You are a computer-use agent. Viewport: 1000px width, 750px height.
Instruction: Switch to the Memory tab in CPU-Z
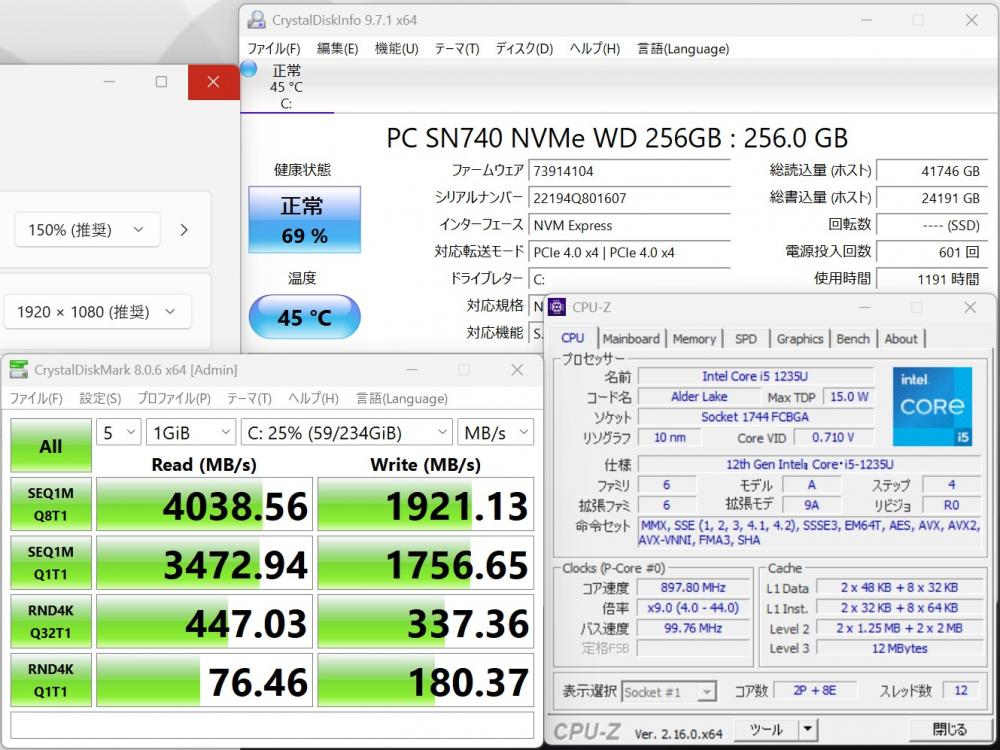(x=694, y=339)
